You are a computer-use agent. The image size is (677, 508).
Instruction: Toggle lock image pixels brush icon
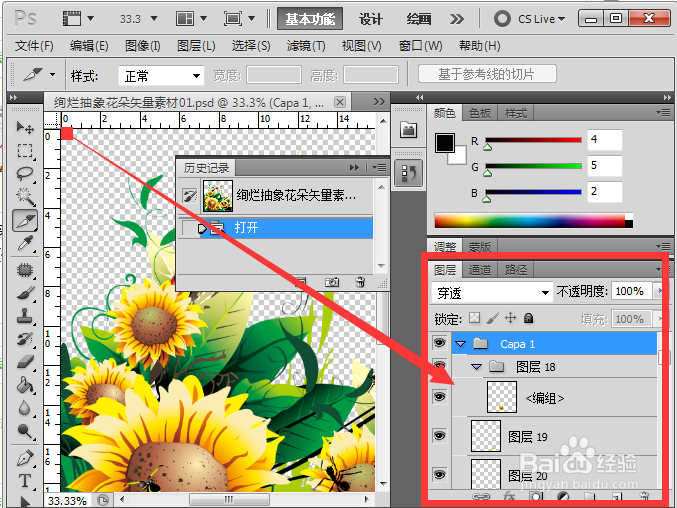[492, 319]
